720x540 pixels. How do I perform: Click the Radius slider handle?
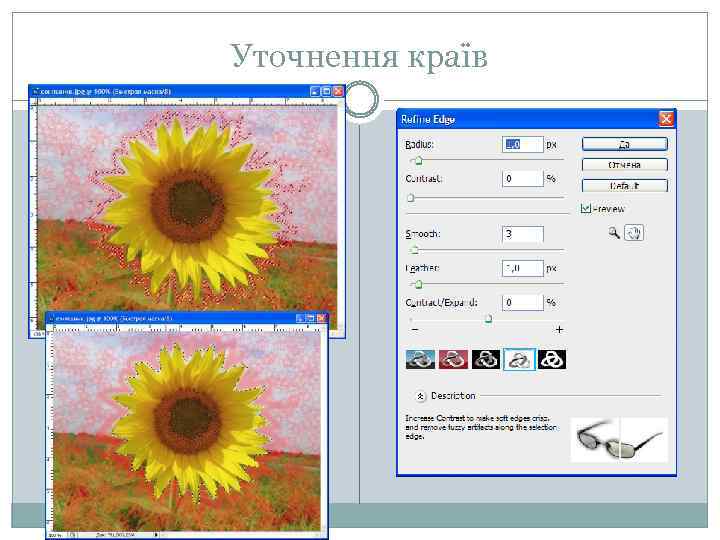click(418, 161)
